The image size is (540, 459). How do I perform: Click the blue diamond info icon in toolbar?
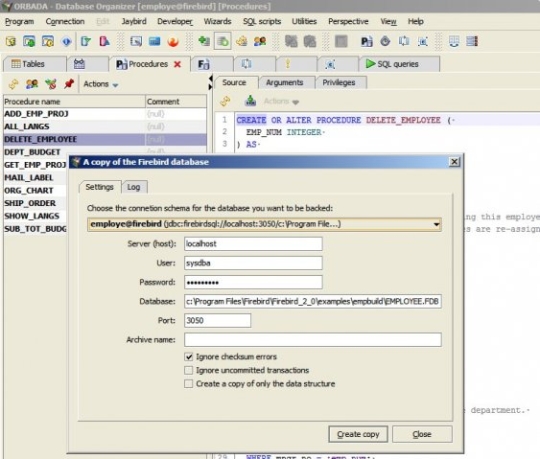pyautogui.click(x=66, y=42)
